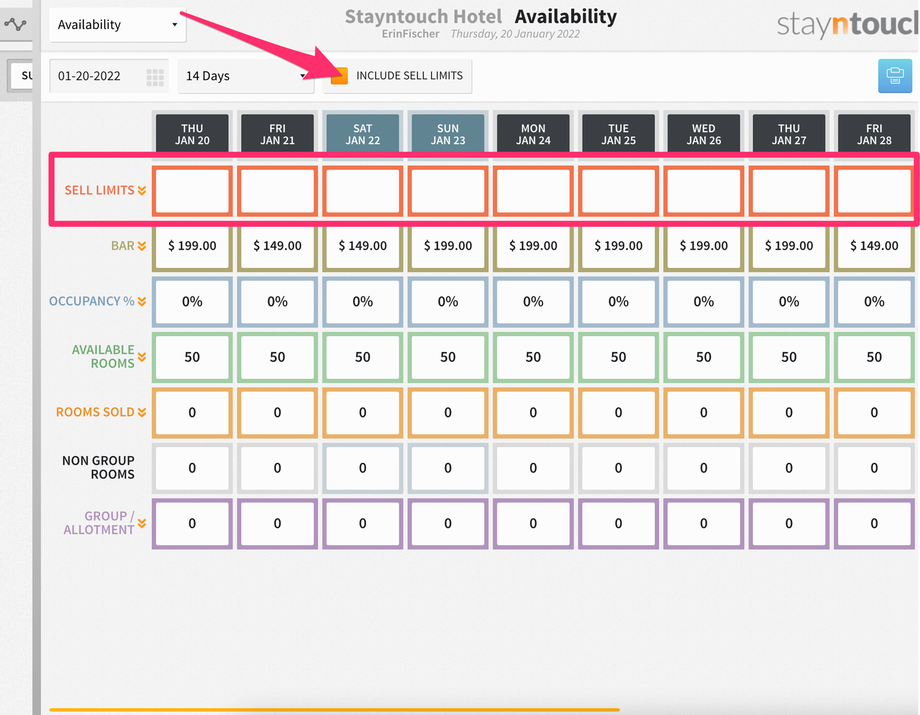Click the 01-20-2022 date field

pos(109,76)
